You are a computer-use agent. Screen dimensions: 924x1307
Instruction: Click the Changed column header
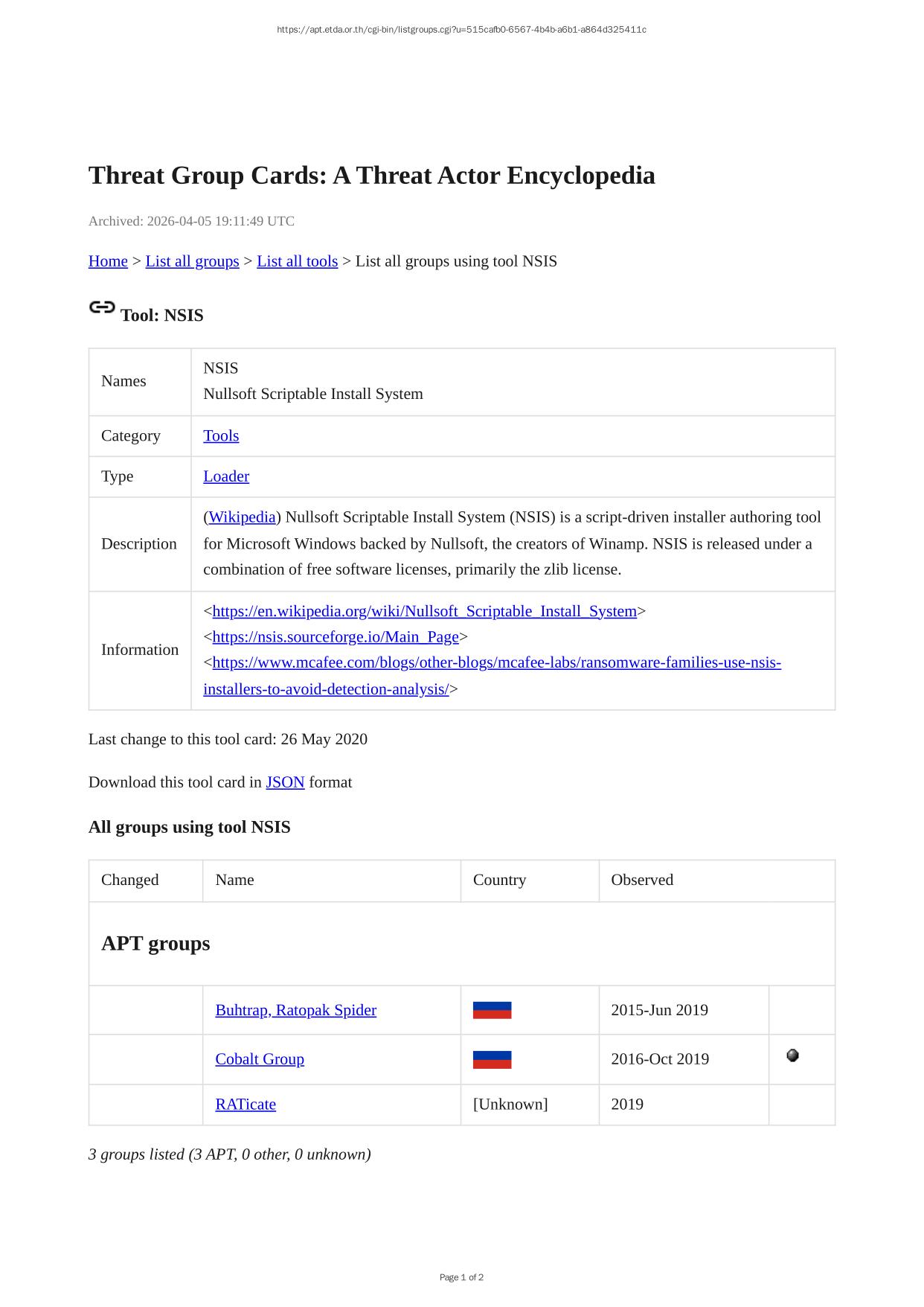tap(130, 880)
